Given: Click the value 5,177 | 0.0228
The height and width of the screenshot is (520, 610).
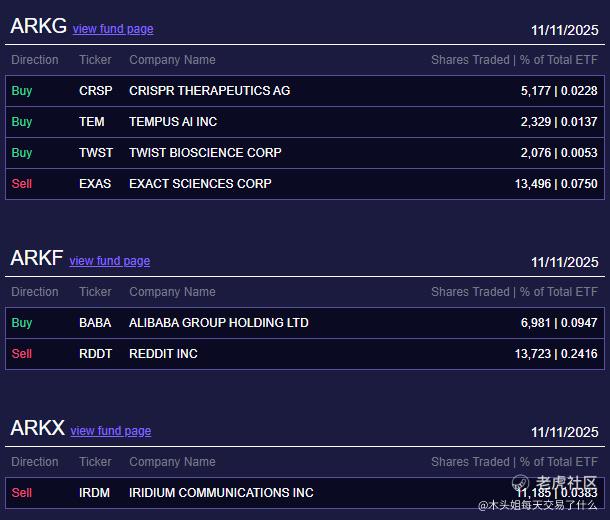Looking at the screenshot, I should coord(559,91).
